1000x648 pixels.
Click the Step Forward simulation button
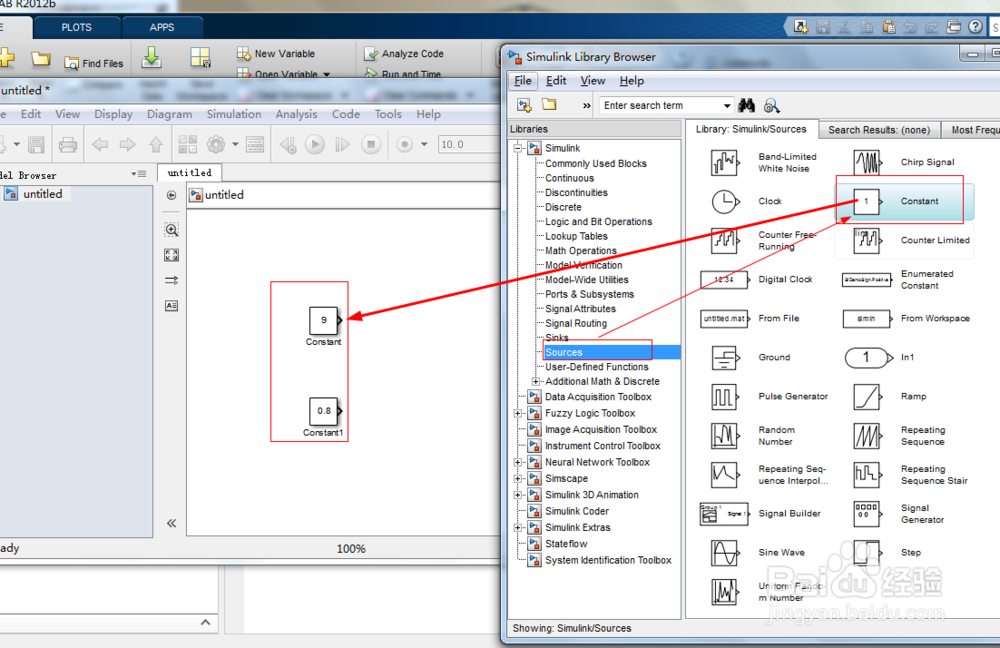click(342, 145)
